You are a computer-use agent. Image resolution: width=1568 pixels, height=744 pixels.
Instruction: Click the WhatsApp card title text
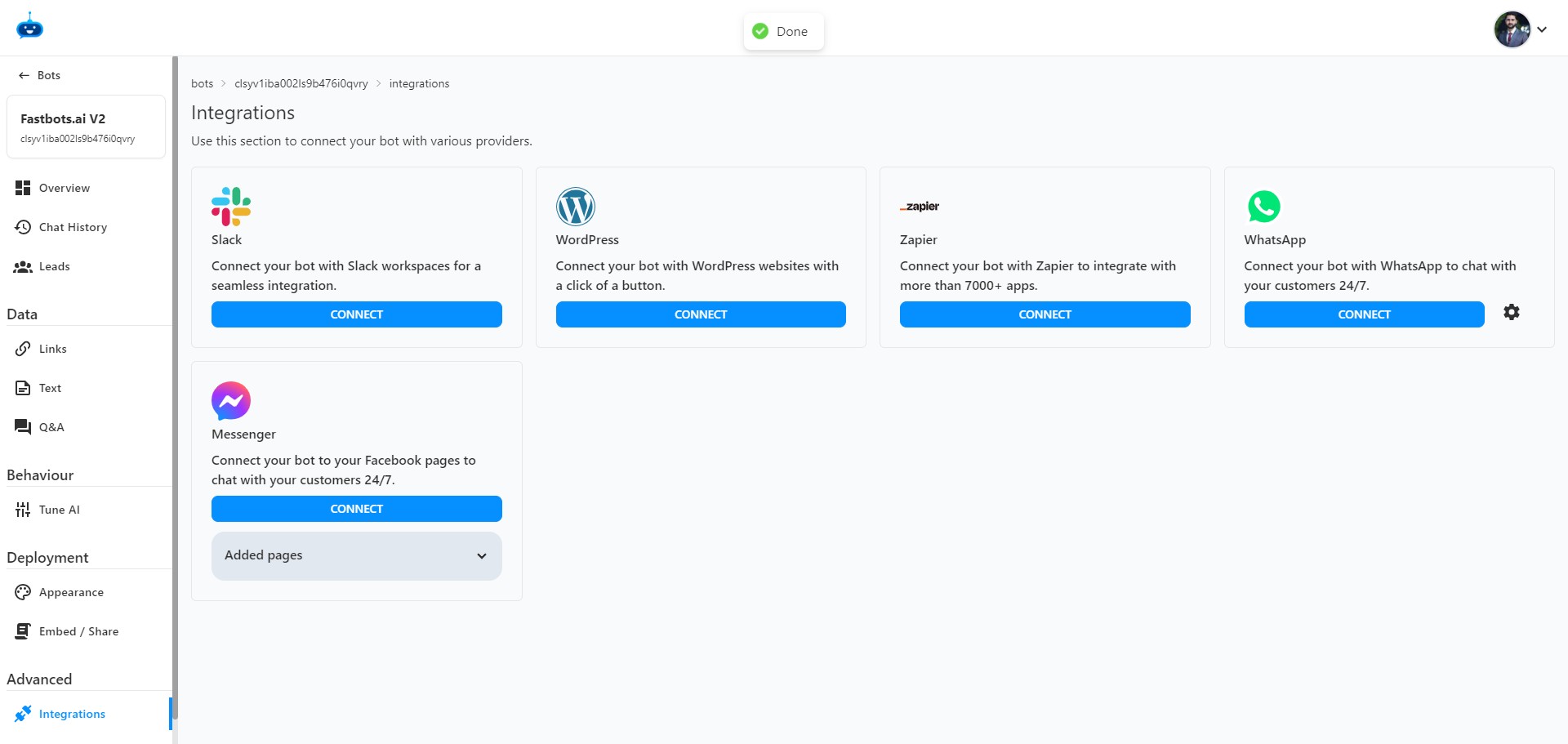pyautogui.click(x=1275, y=239)
